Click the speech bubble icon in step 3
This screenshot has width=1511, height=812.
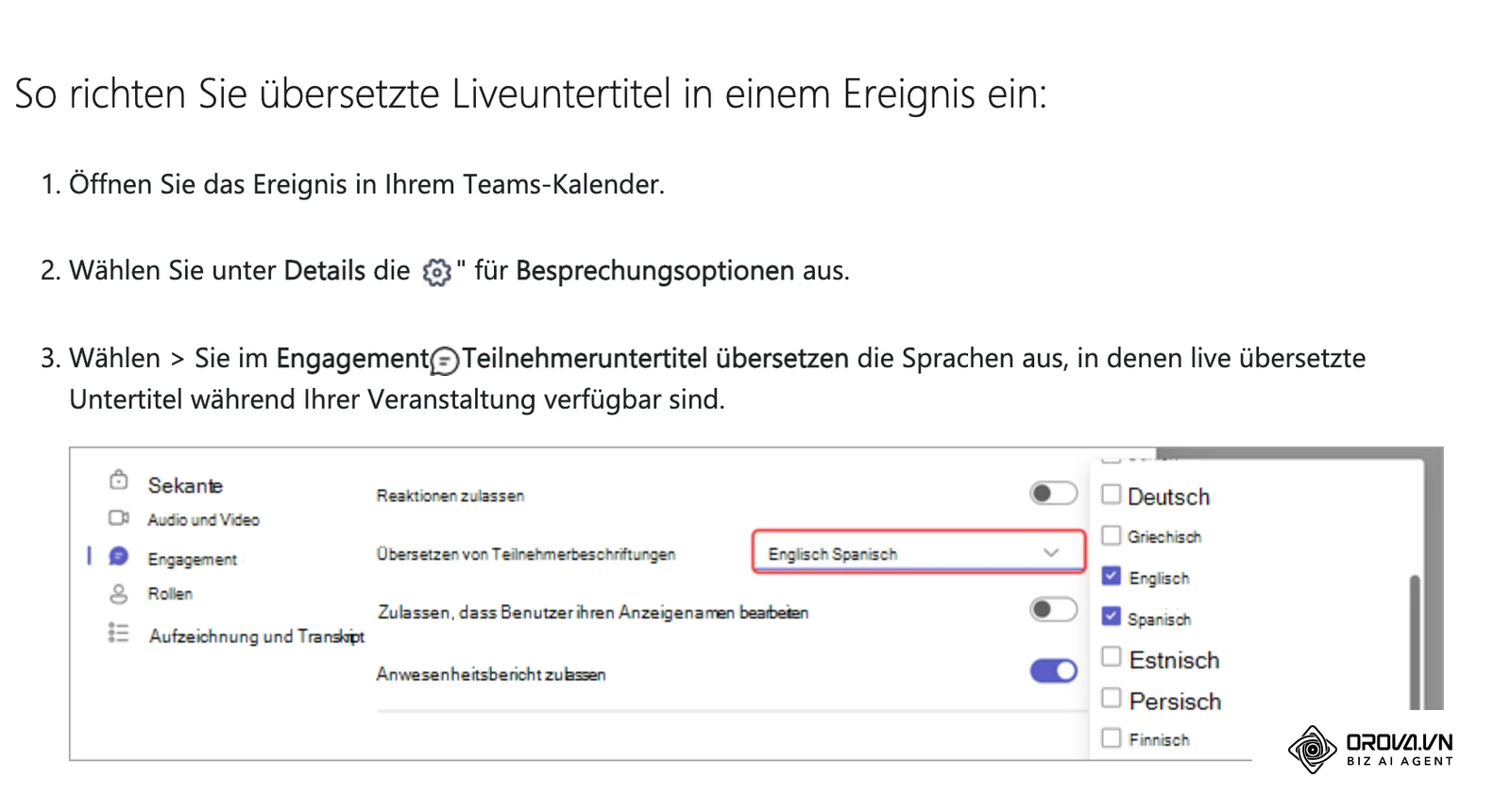click(445, 361)
